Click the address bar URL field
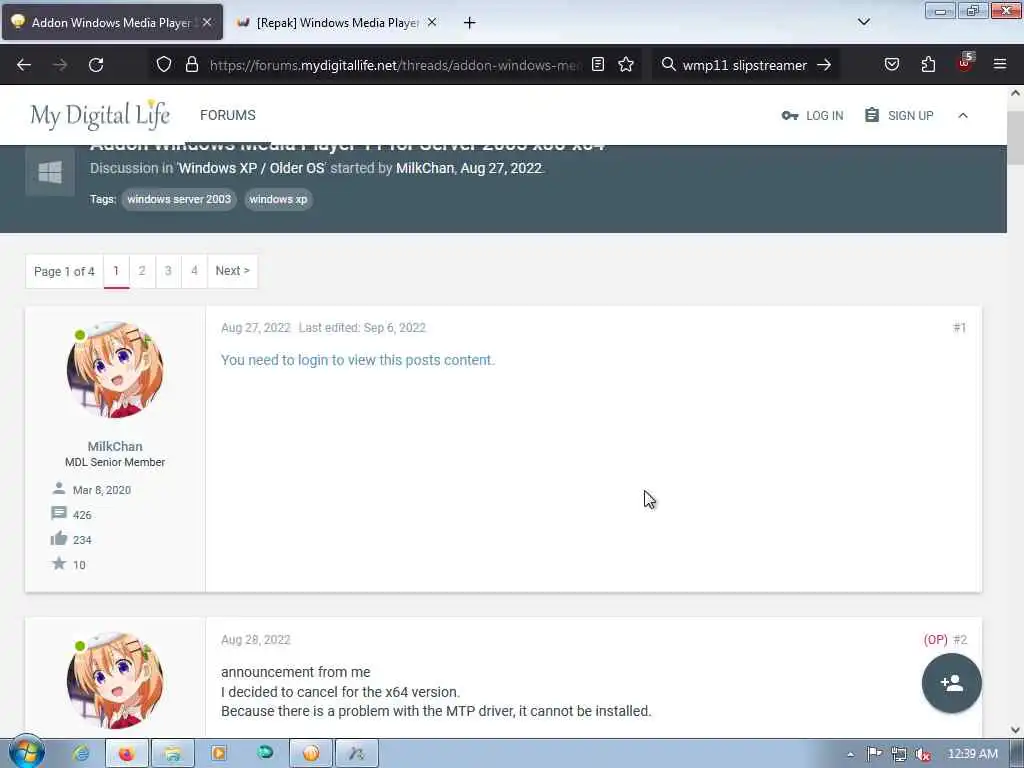This screenshot has height=768, width=1024. coord(395,65)
